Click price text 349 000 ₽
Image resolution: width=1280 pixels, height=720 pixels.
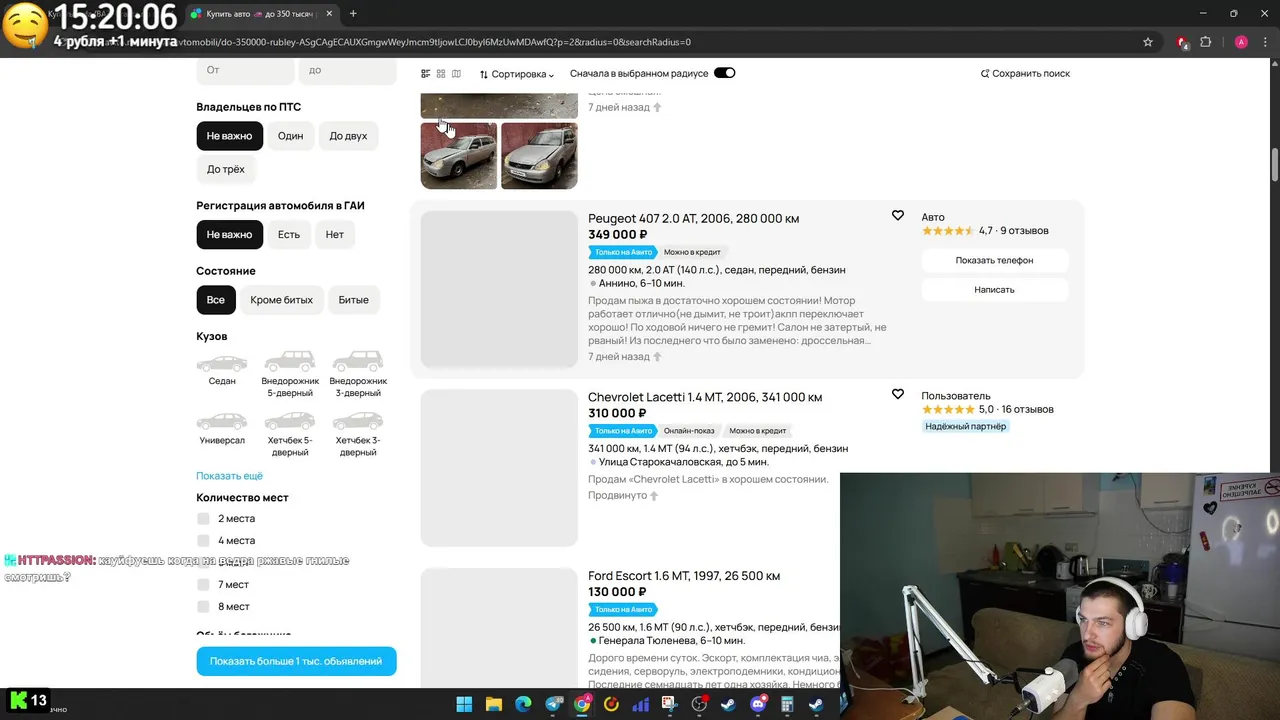tap(618, 235)
